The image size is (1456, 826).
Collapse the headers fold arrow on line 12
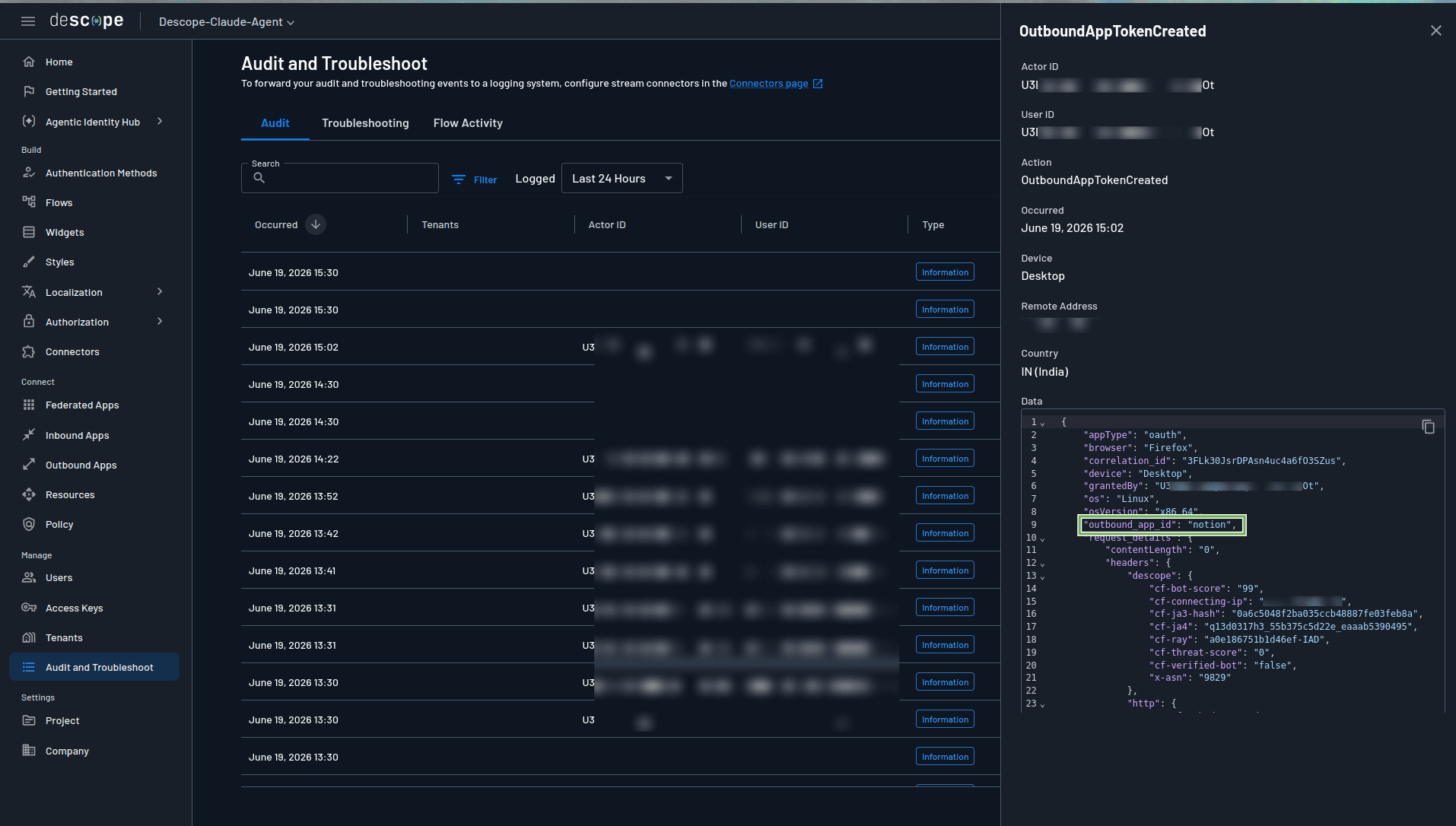(1043, 564)
